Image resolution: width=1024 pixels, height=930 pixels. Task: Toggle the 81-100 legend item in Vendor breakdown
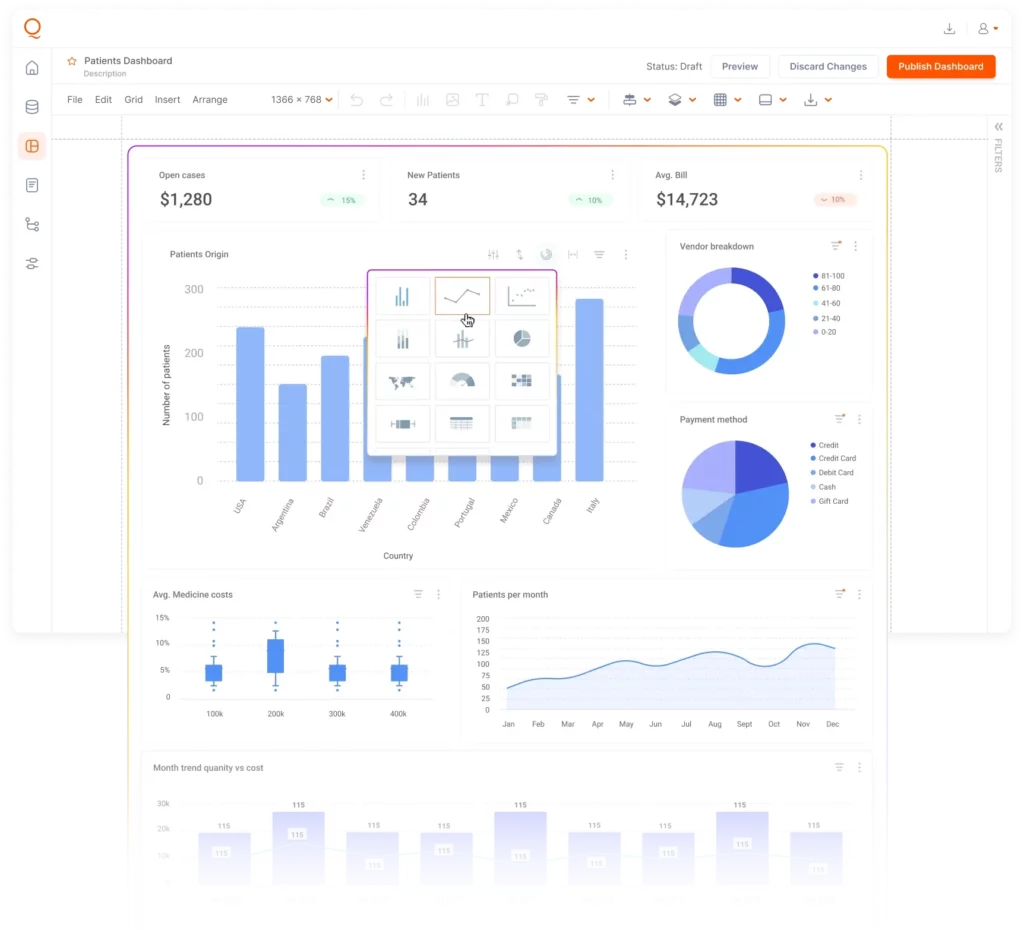coord(828,276)
